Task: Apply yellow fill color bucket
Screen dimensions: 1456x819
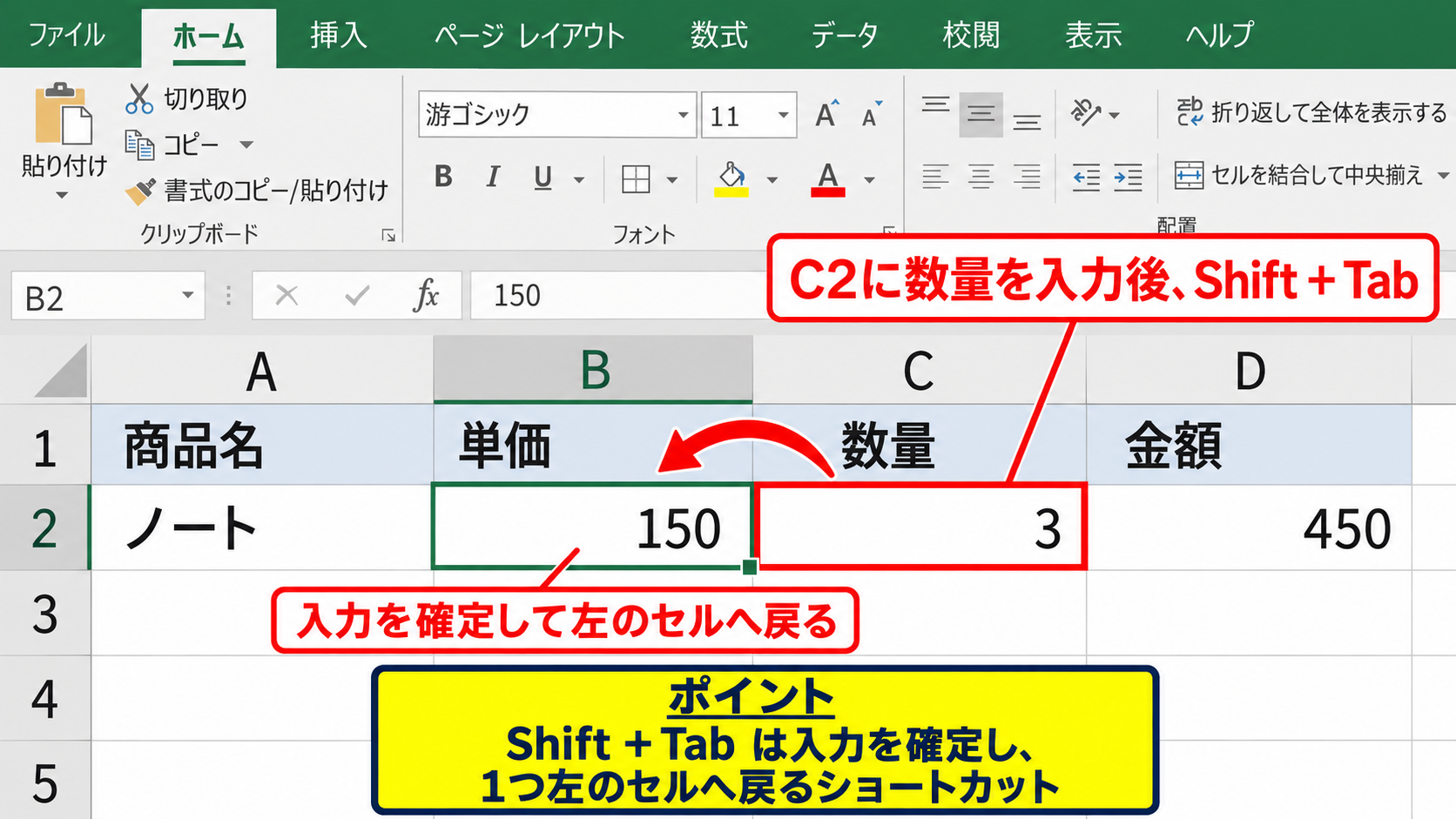Action: click(731, 179)
